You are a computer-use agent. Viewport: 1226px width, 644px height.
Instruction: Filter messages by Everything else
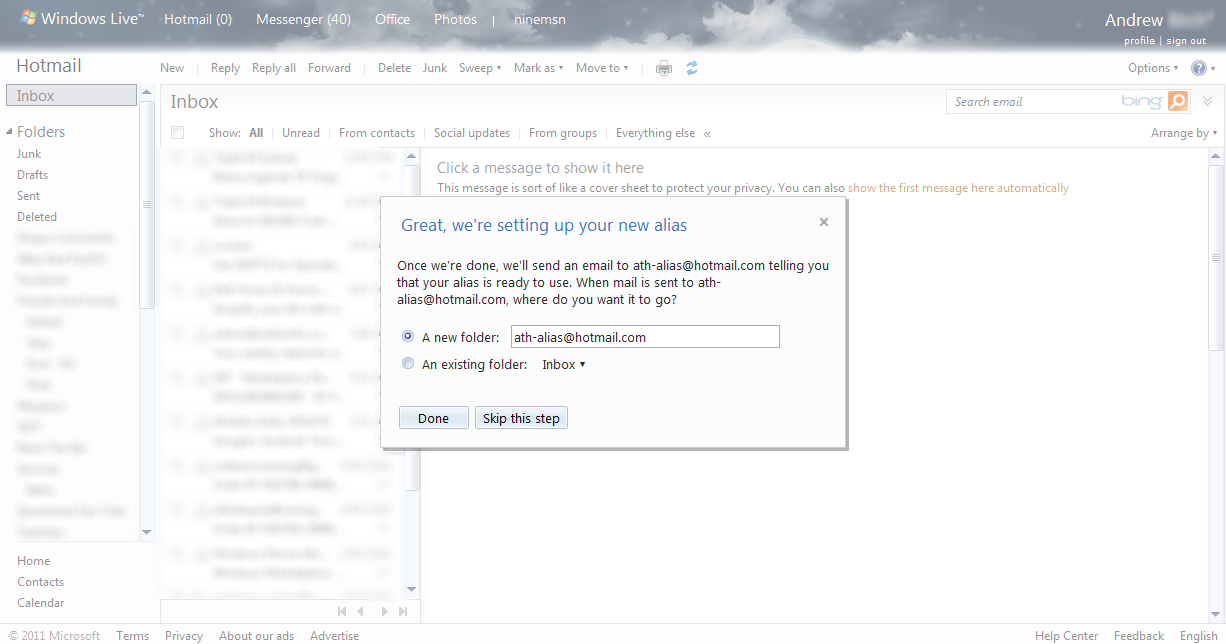pyautogui.click(x=655, y=133)
